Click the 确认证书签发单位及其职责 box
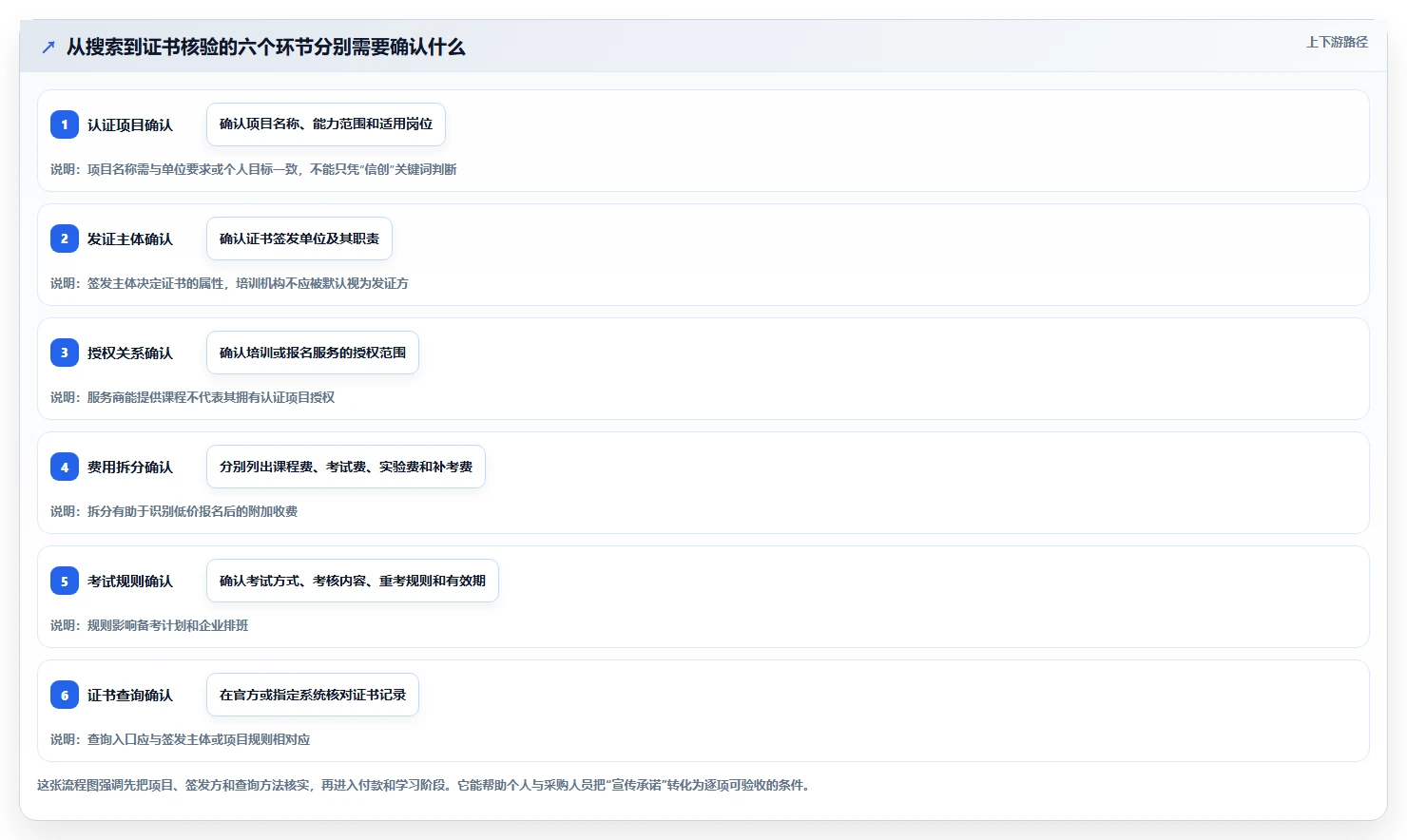Screen dimensions: 1407x840 299,239
